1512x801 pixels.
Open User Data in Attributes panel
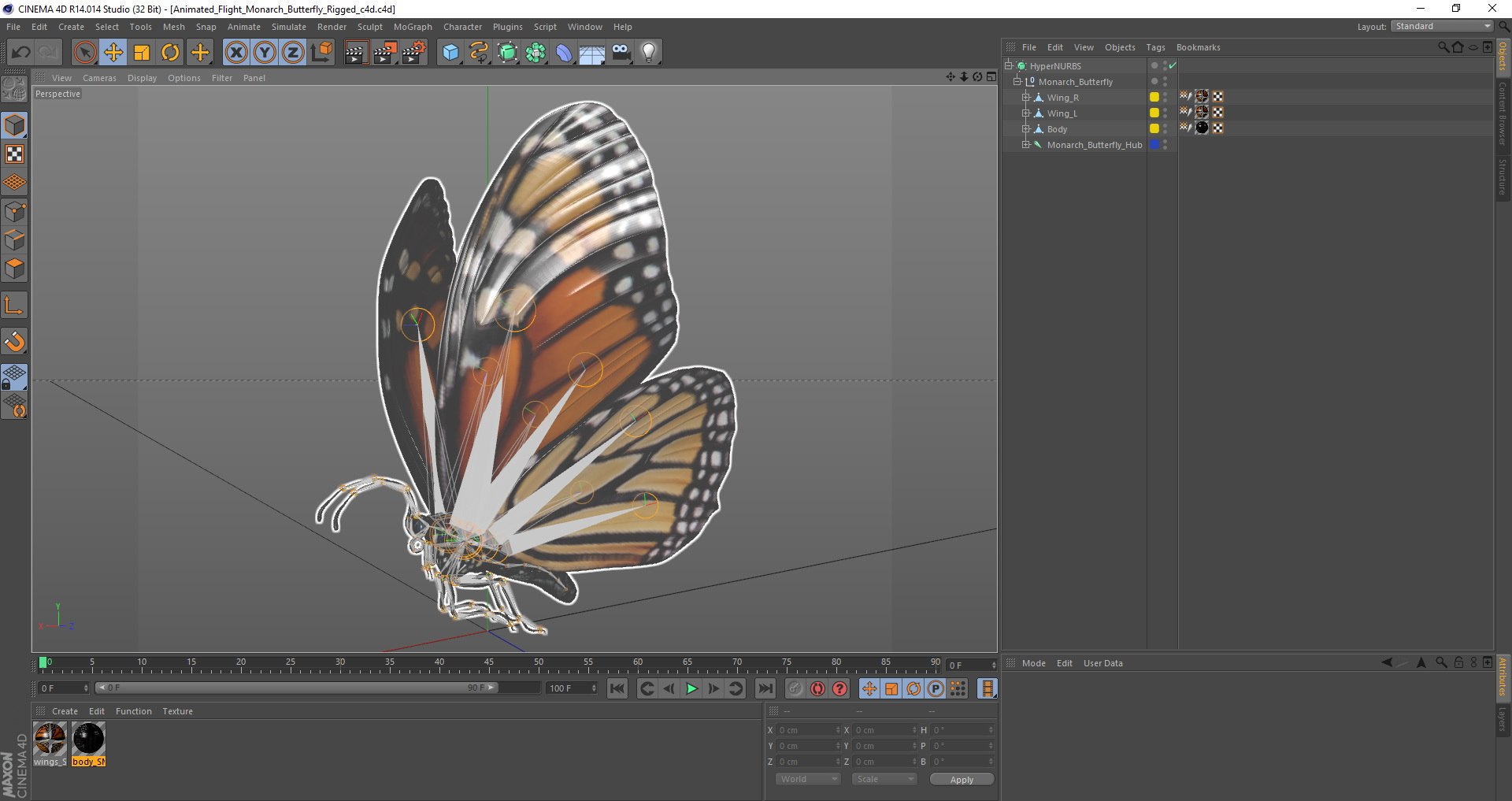(x=1102, y=663)
